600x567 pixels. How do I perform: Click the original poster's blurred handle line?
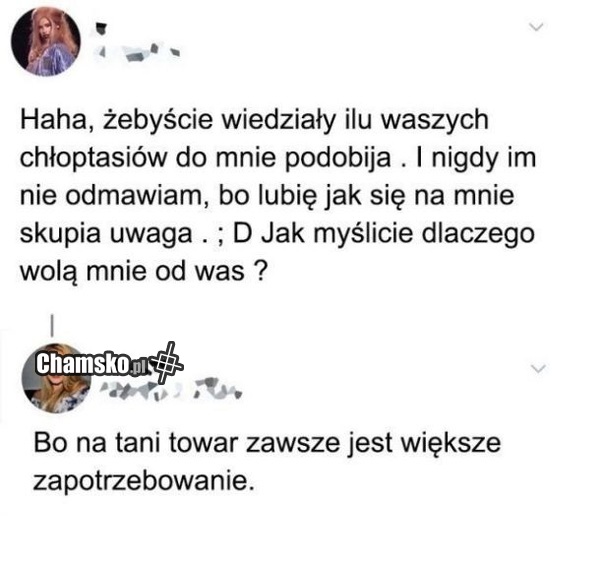pyautogui.click(x=137, y=52)
